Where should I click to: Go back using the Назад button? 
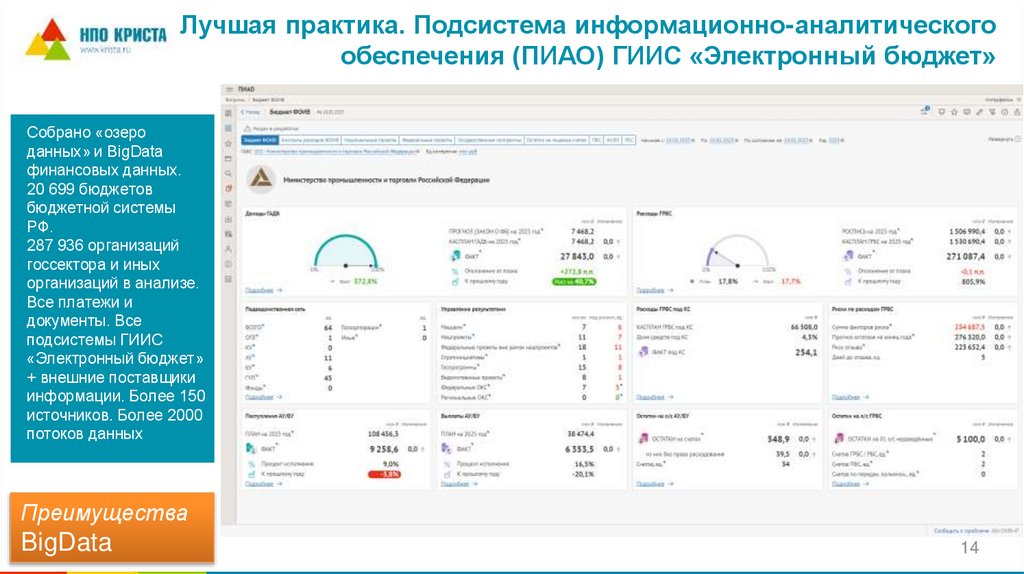point(250,112)
